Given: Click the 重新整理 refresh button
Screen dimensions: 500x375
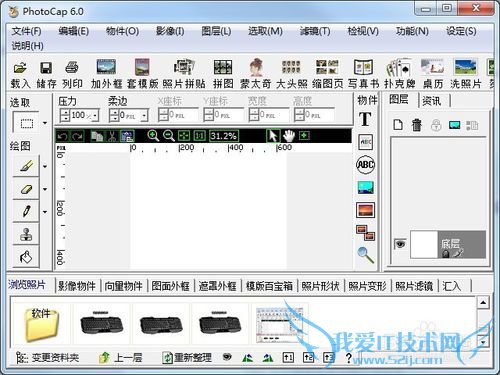Looking at the screenshot, I should pos(187,358).
